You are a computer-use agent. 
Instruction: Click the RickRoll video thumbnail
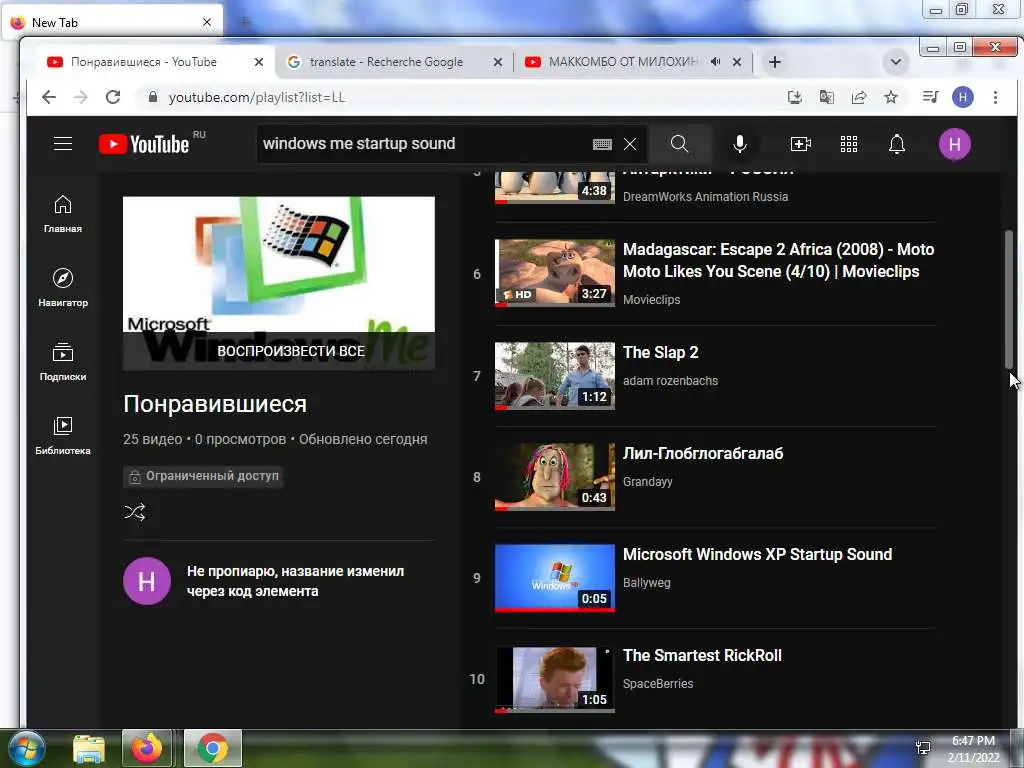coord(554,679)
